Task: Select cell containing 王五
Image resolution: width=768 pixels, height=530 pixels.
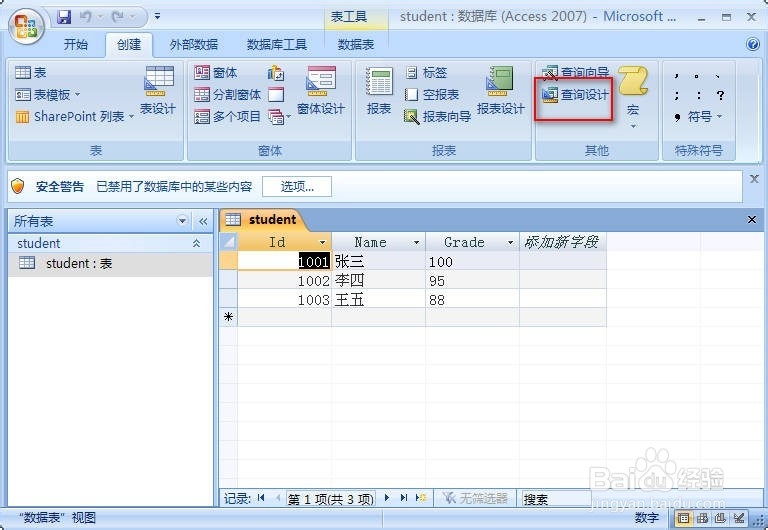Action: pos(379,300)
